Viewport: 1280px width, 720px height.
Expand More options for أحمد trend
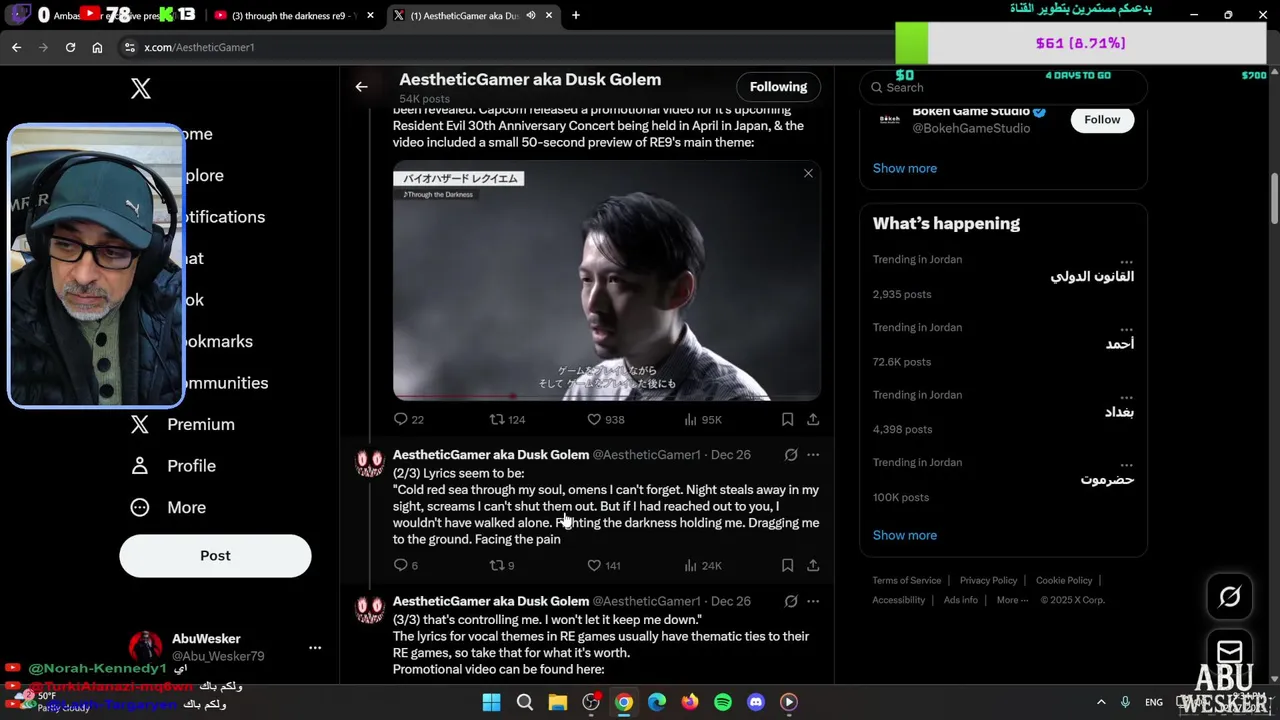[1126, 328]
